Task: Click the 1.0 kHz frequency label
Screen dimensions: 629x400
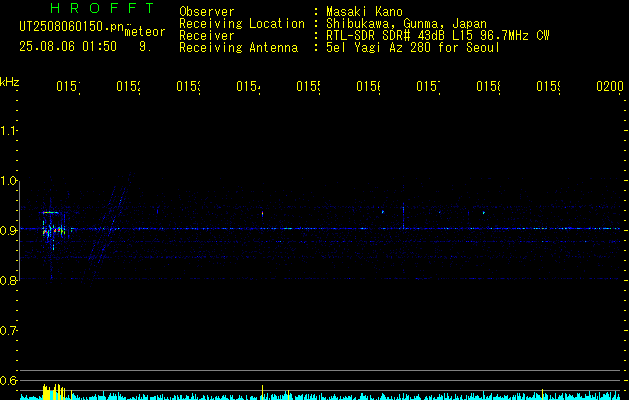Action: click(8, 181)
